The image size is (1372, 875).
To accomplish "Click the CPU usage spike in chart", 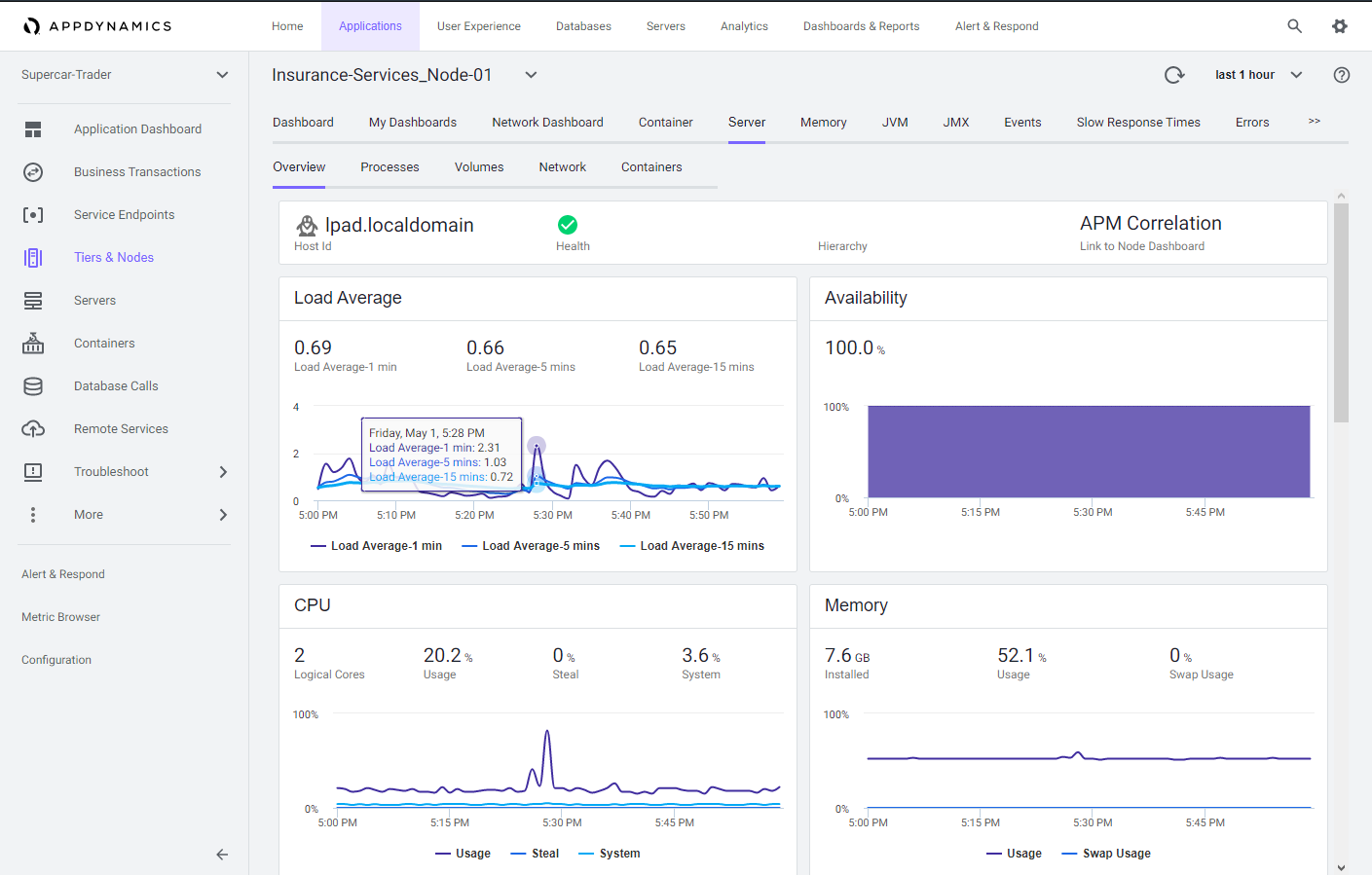I will click(548, 733).
